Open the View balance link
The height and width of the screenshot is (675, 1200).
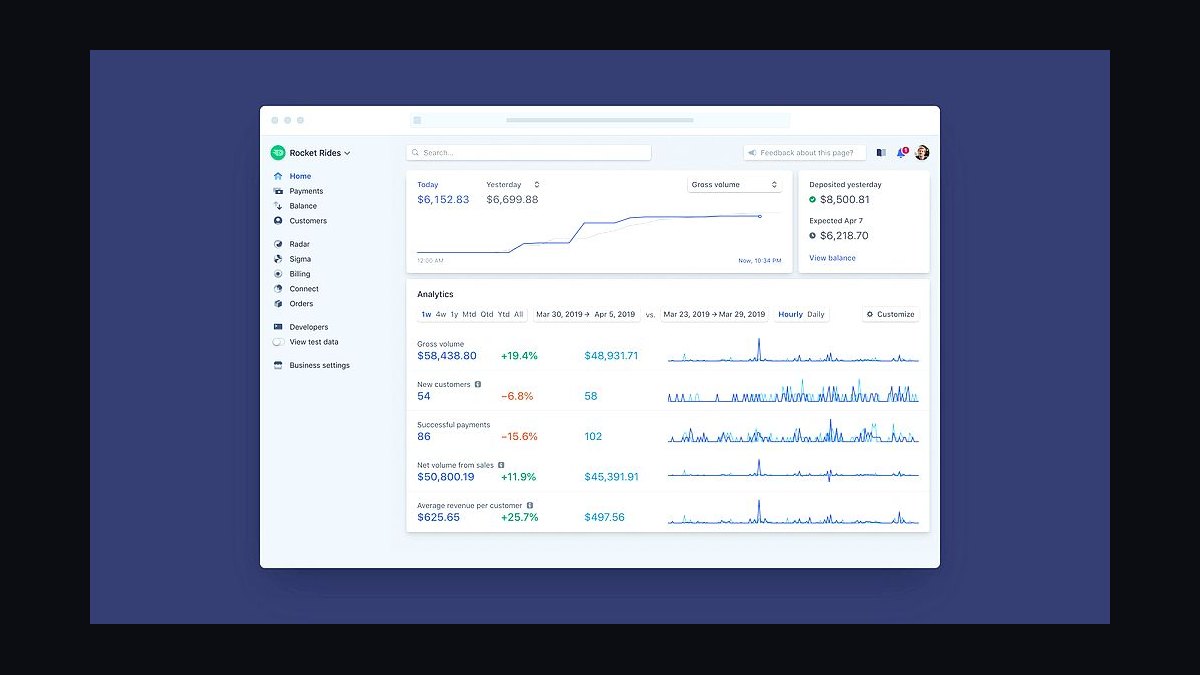pyautogui.click(x=832, y=258)
